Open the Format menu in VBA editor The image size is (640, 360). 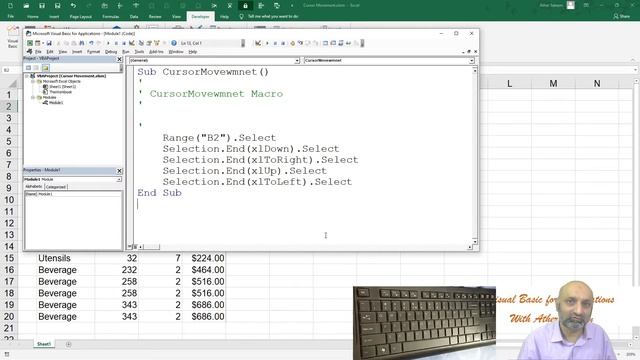[x=93, y=52]
